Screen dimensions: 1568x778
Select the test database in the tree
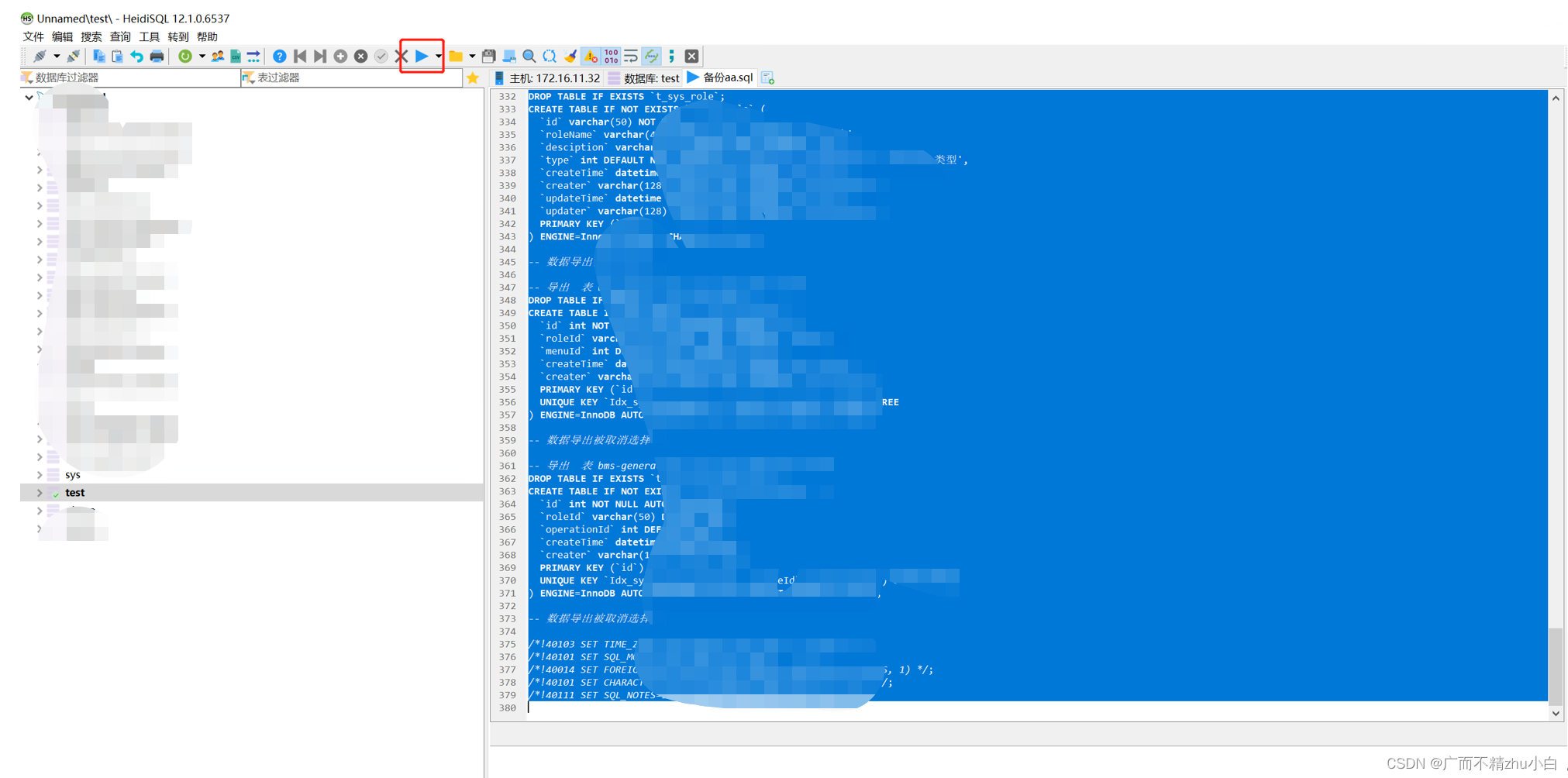point(75,492)
